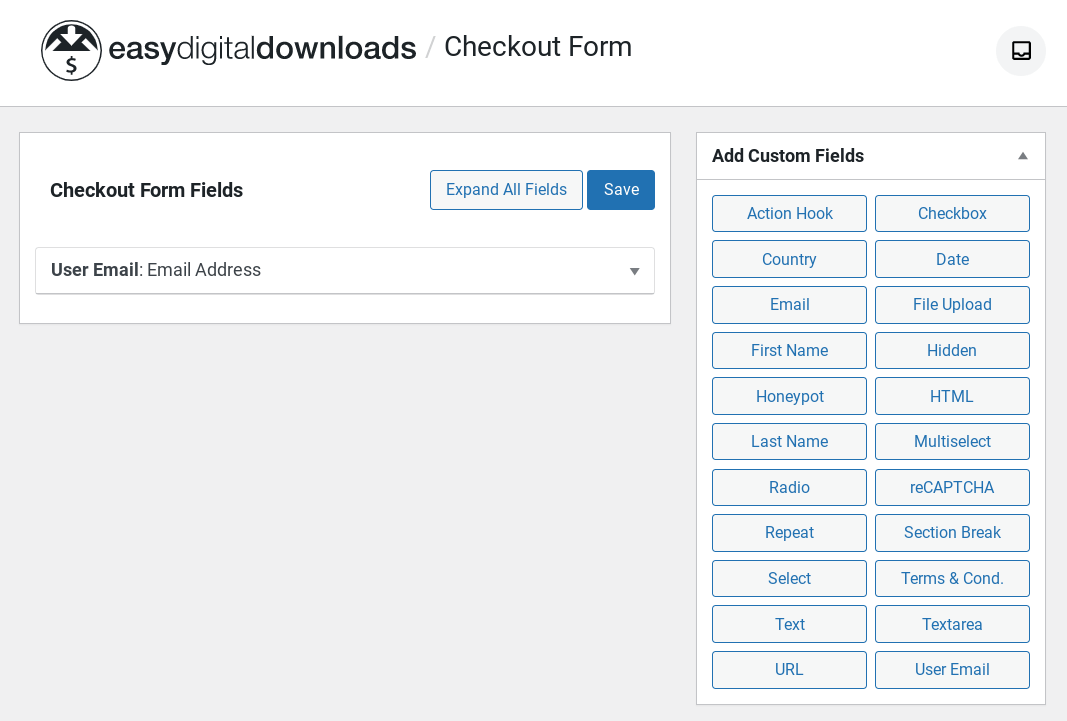Viewport: 1067px width, 721px height.
Task: Add a Section Break to the form
Action: (x=952, y=532)
